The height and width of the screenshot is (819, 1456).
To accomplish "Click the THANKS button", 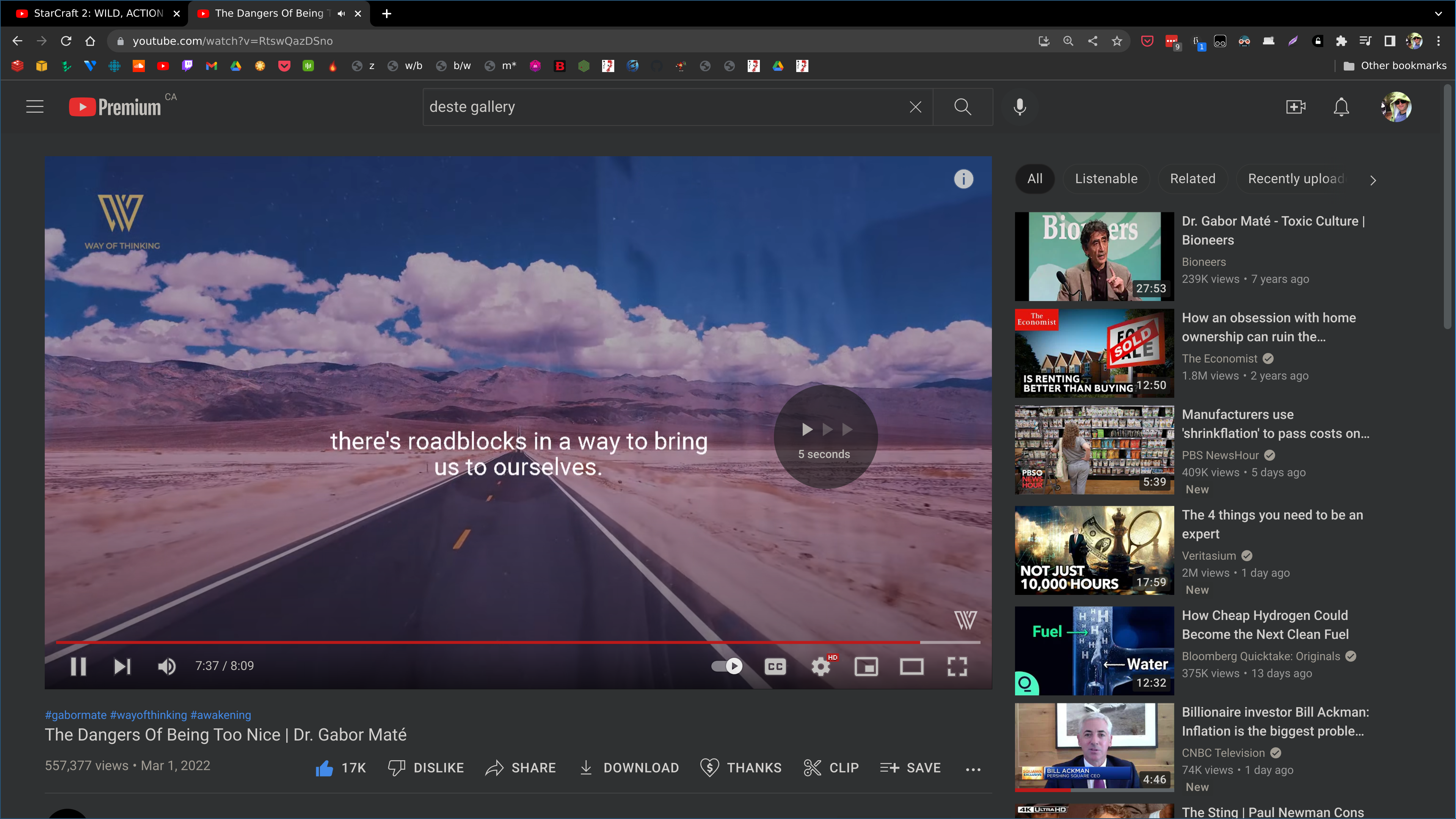I will (x=741, y=768).
